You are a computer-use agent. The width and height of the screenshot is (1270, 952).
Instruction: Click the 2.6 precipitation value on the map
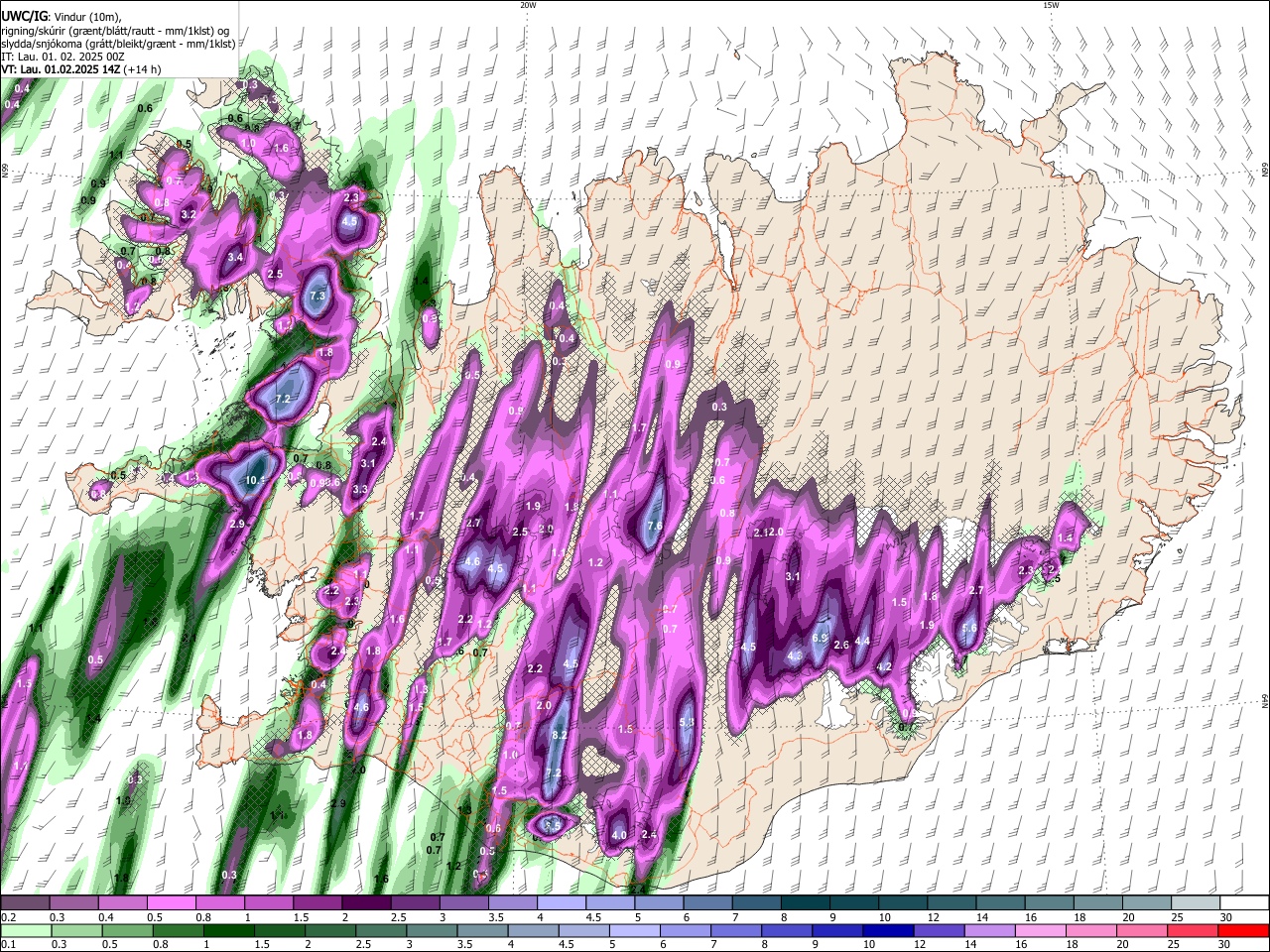(841, 645)
